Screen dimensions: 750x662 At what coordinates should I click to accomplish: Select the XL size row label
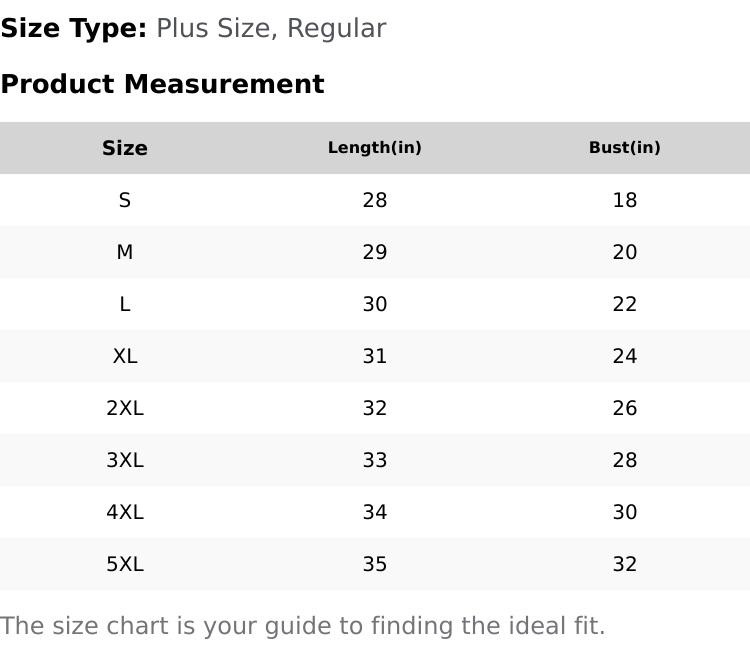point(125,356)
